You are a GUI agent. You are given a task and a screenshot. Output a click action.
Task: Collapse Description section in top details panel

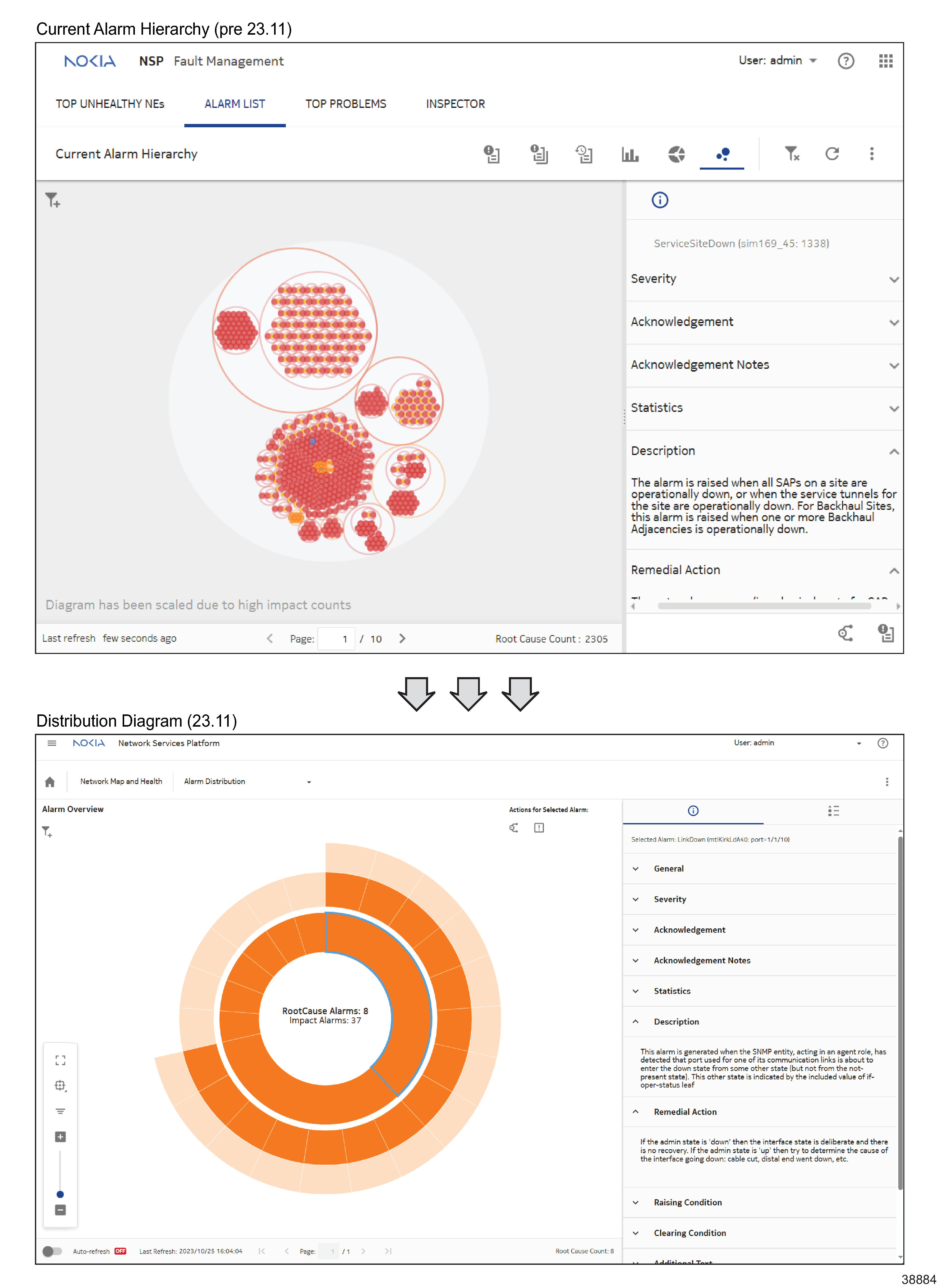tap(764, 451)
